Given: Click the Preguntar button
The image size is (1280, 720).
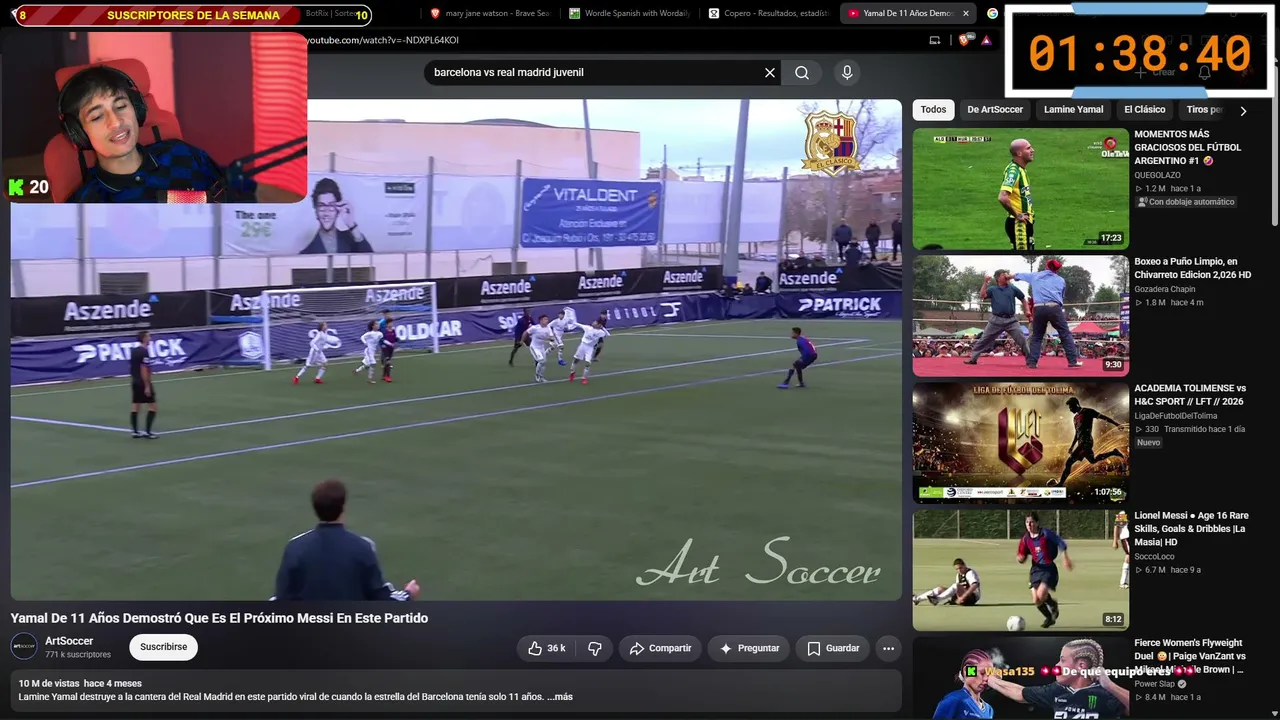Looking at the screenshot, I should click(749, 648).
